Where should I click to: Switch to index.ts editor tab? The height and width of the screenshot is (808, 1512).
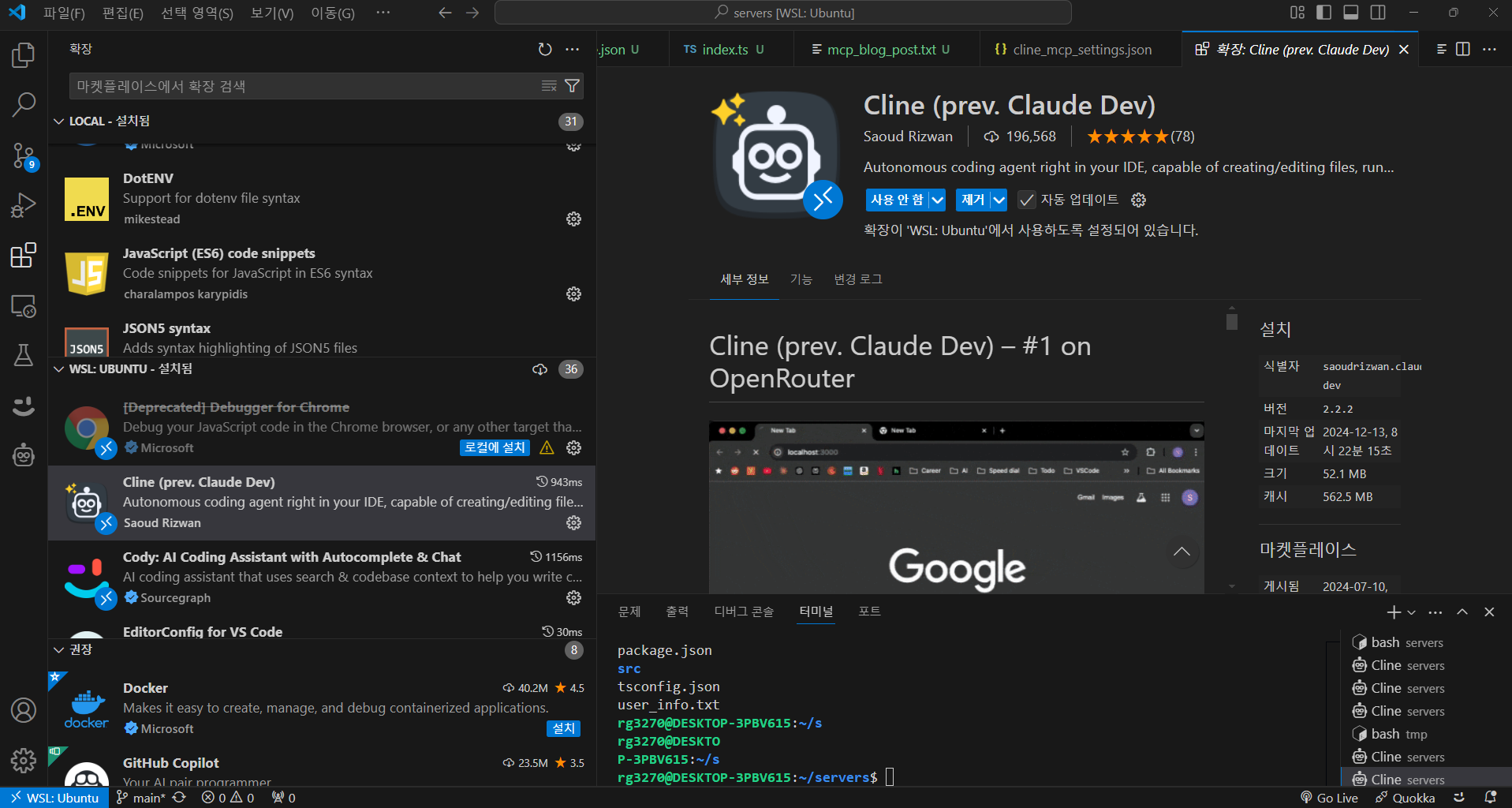tap(724, 50)
